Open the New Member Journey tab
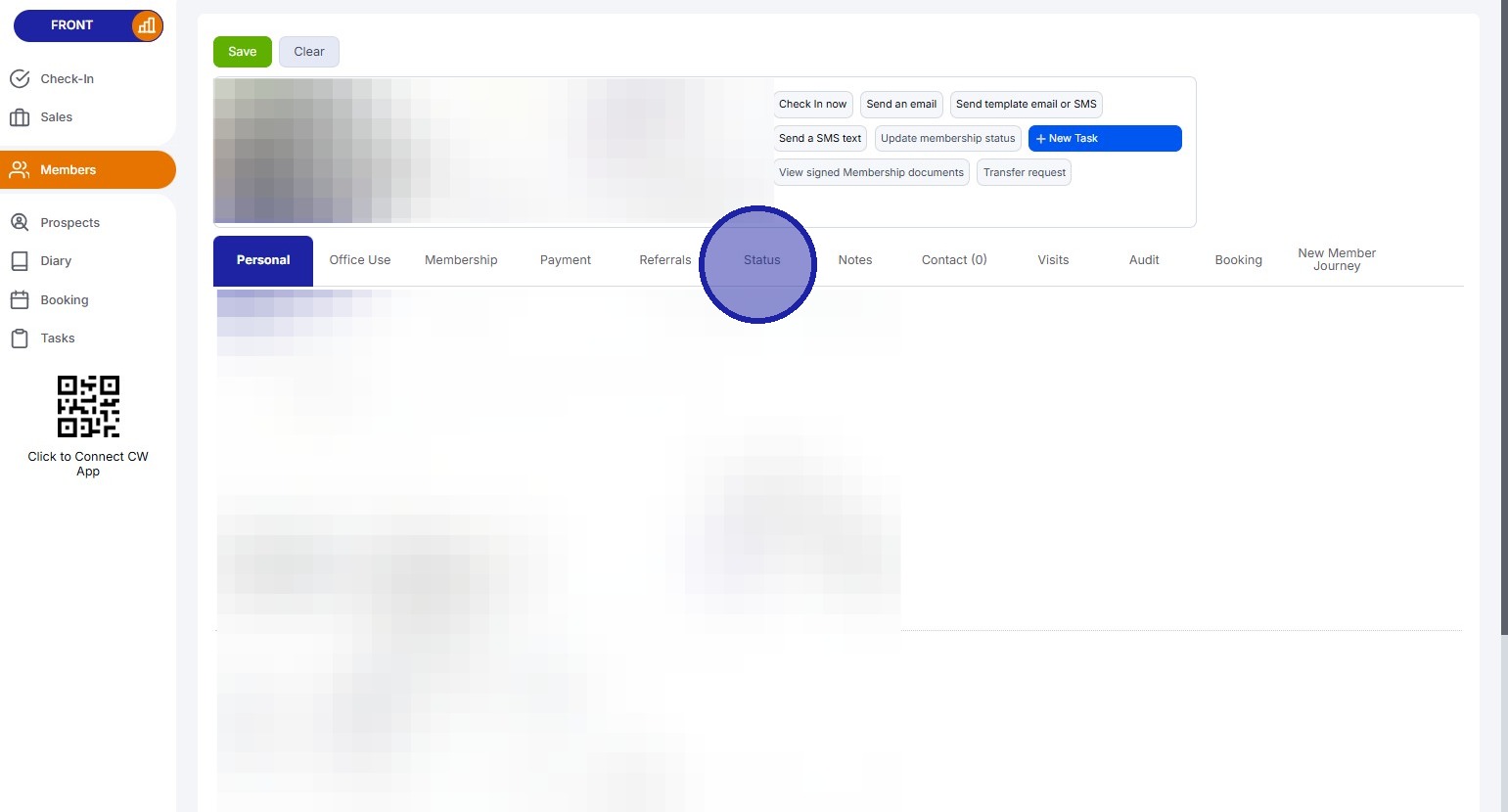1508x812 pixels. click(x=1337, y=260)
